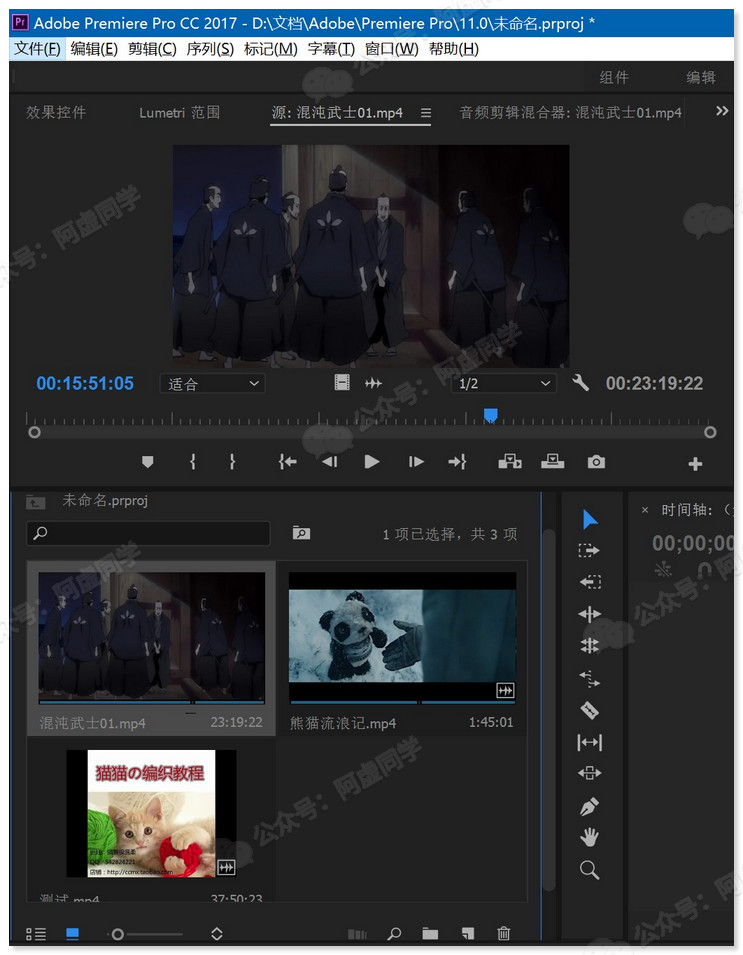Click the Export Frame camera icon
The height and width of the screenshot is (955, 743).
coord(596,462)
